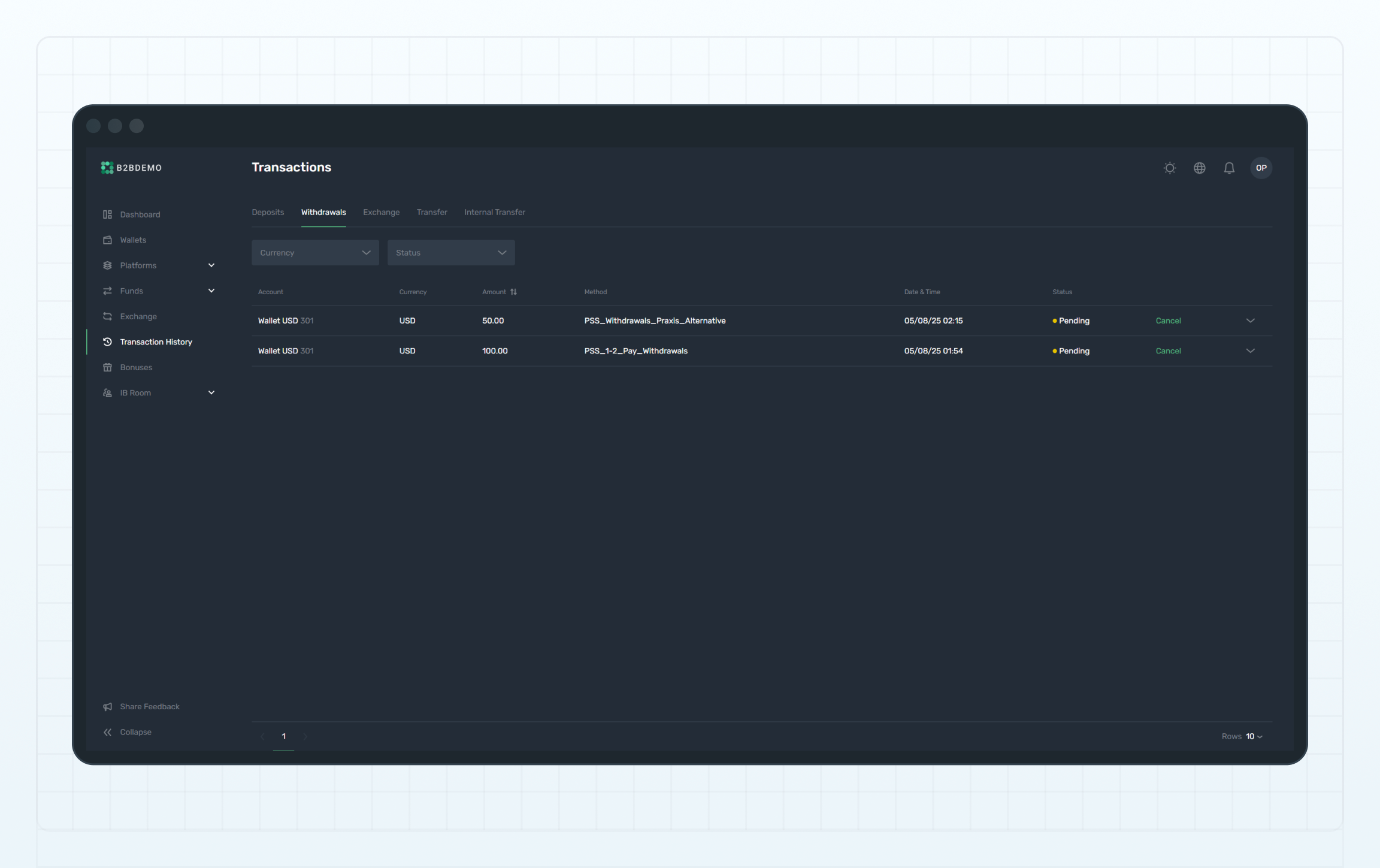Switch to the Internal Transfer tab

tap(494, 212)
